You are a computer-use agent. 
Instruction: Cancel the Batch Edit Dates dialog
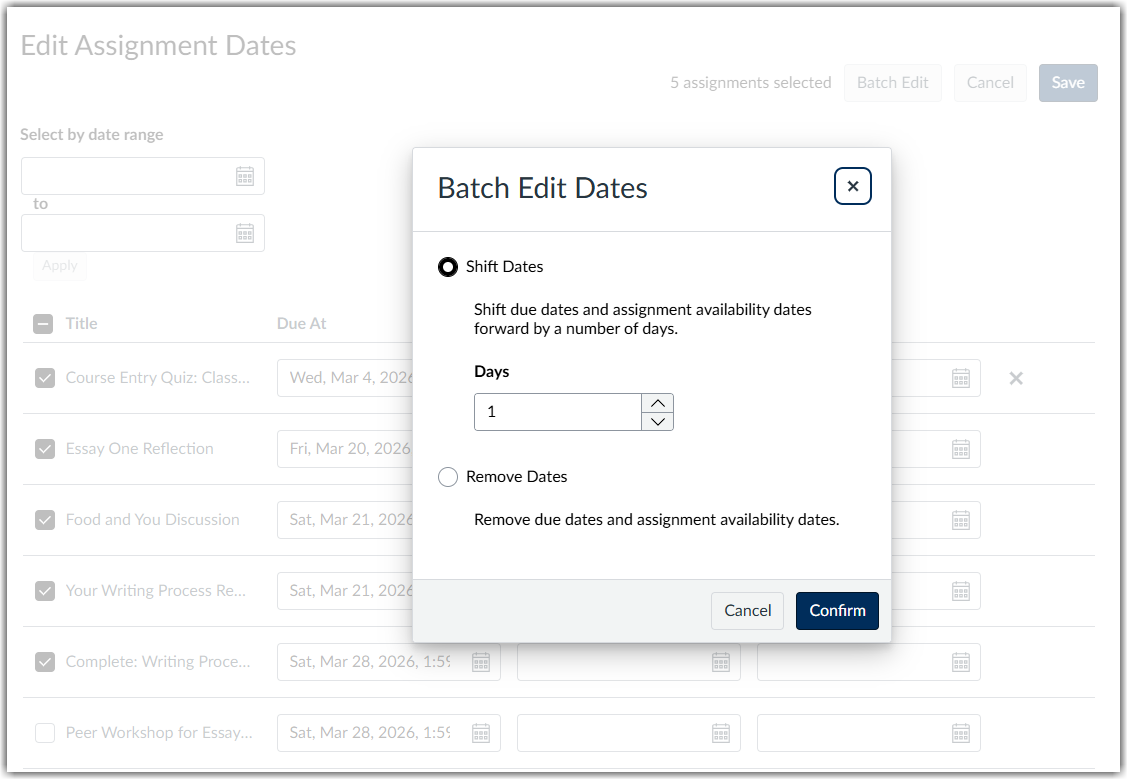747,610
